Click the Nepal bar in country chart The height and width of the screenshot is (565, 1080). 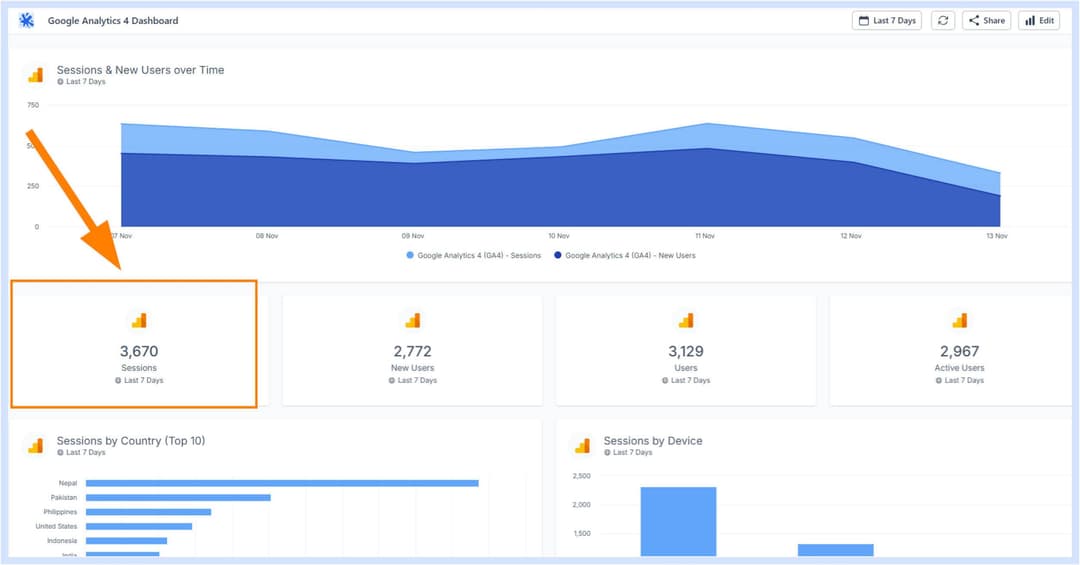282,484
